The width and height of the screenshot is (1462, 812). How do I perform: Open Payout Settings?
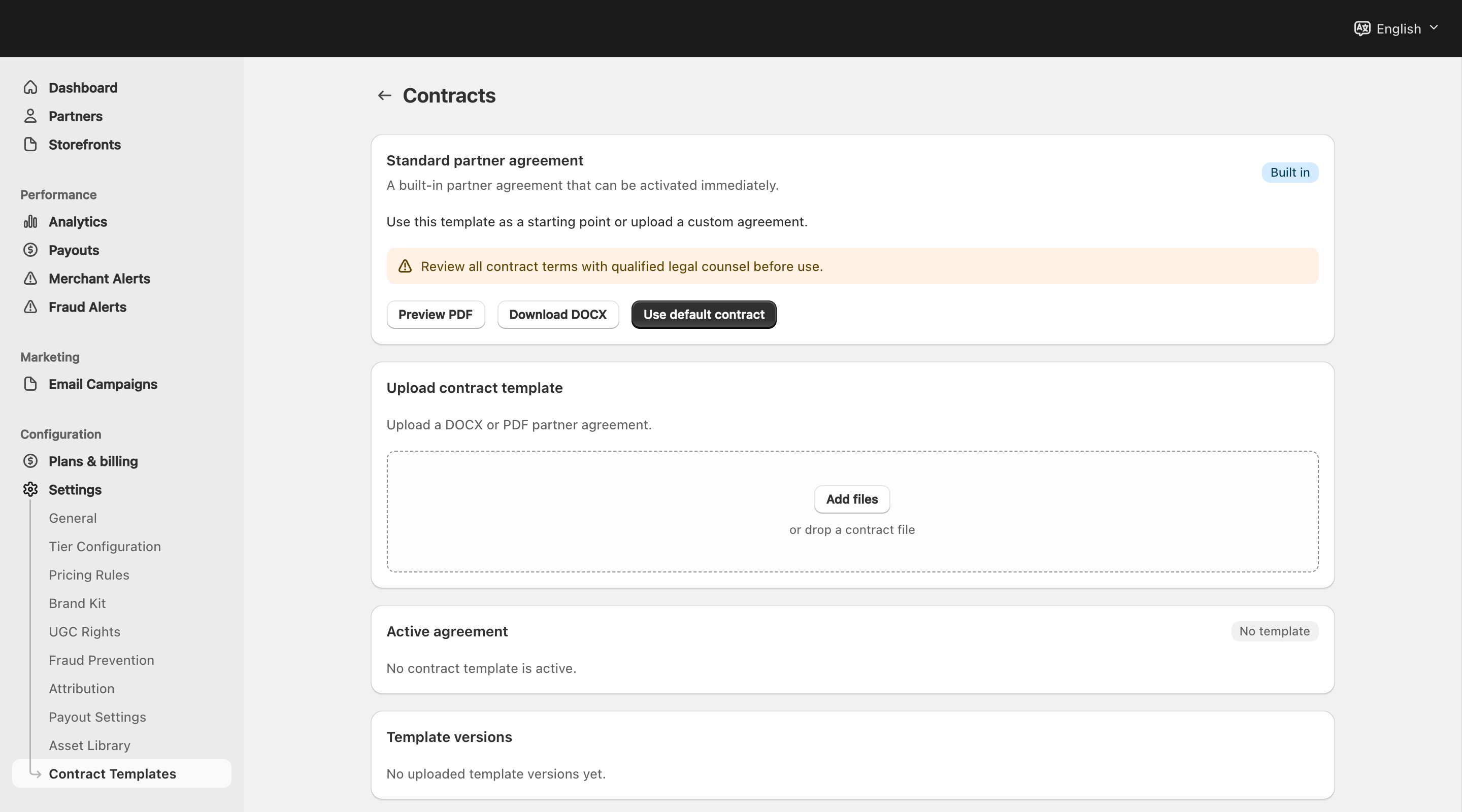pos(97,717)
